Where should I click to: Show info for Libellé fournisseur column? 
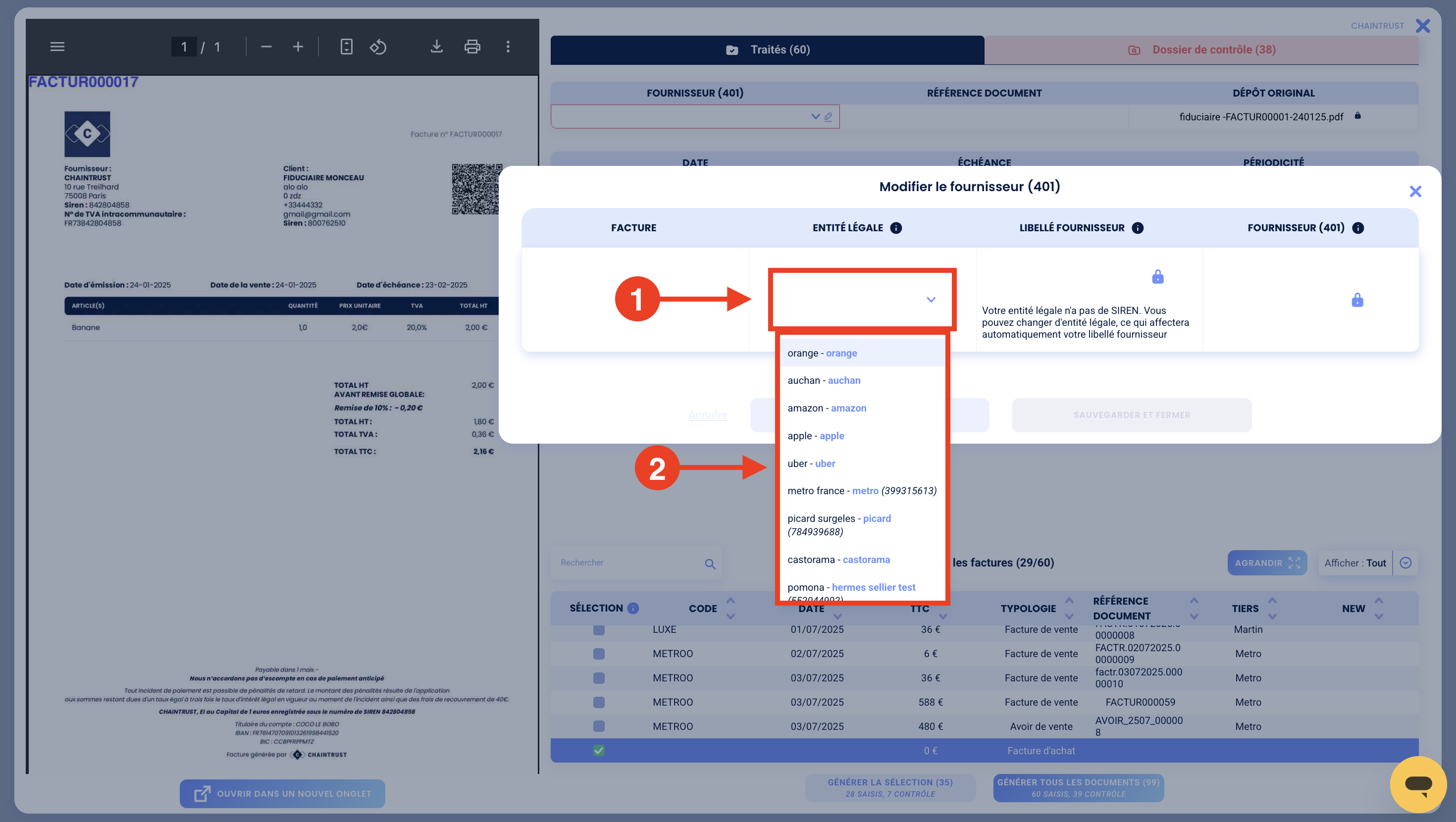1138,228
